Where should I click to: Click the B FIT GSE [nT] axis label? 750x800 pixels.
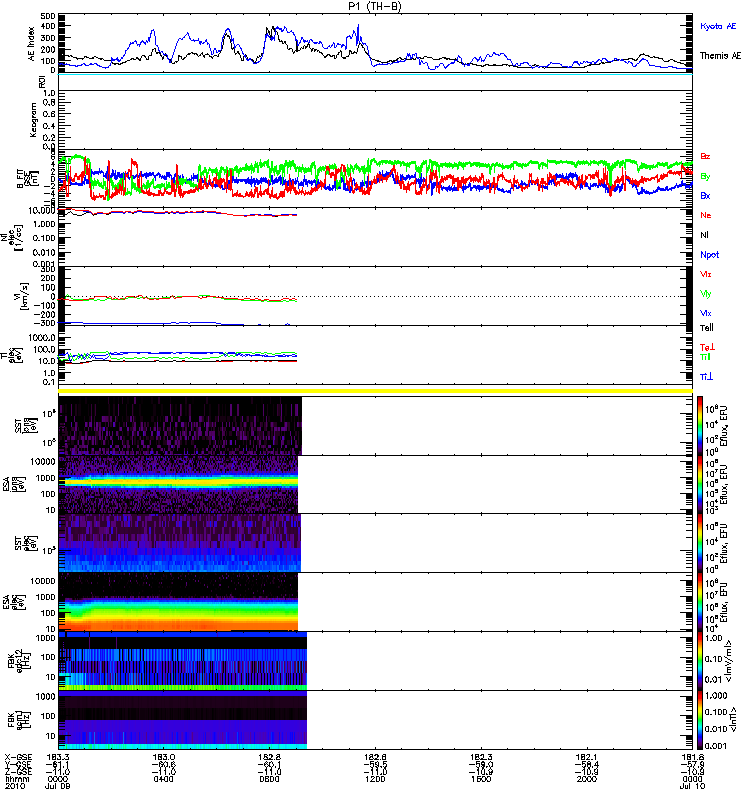point(28,179)
